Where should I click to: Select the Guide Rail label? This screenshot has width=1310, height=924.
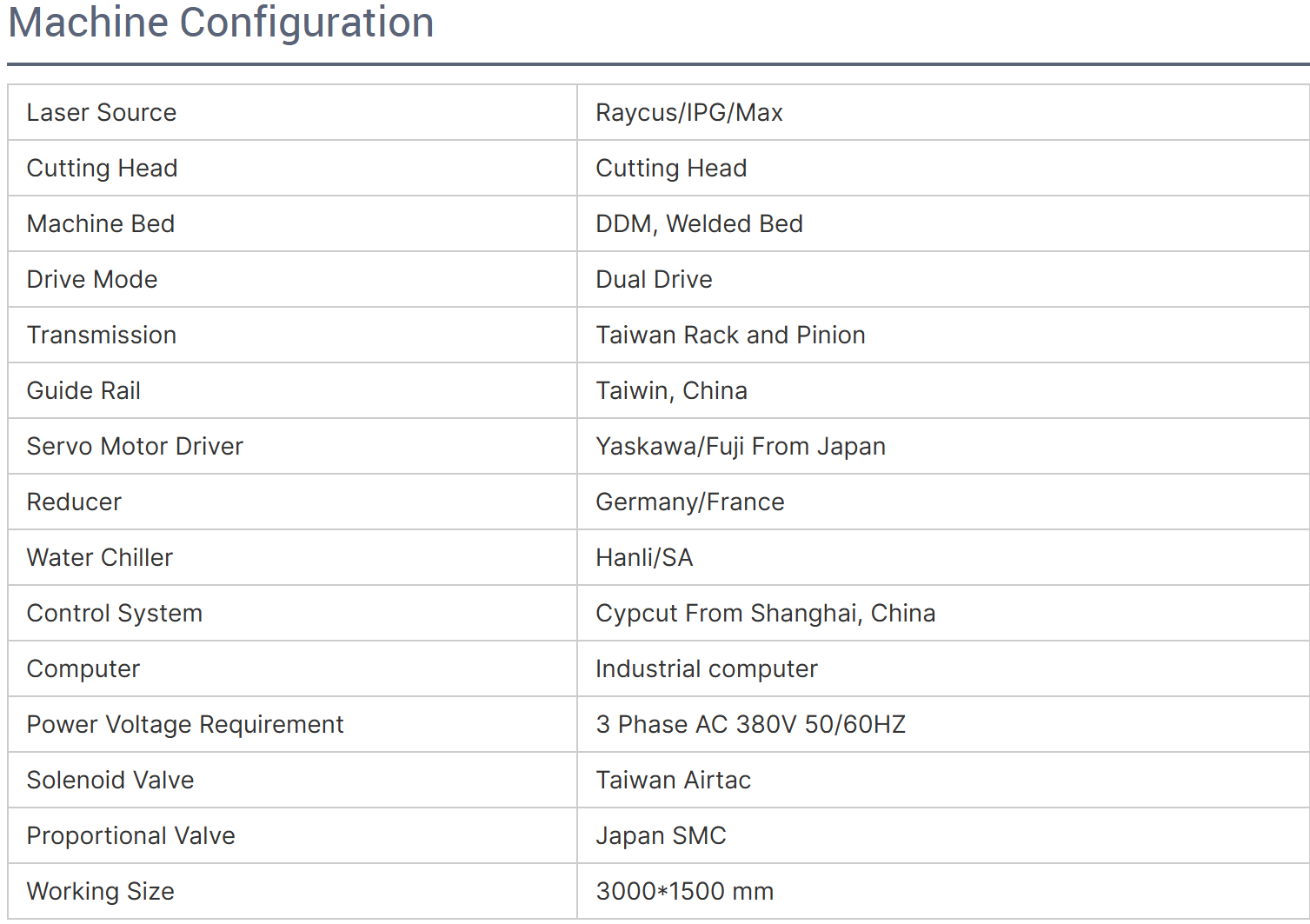point(83,390)
